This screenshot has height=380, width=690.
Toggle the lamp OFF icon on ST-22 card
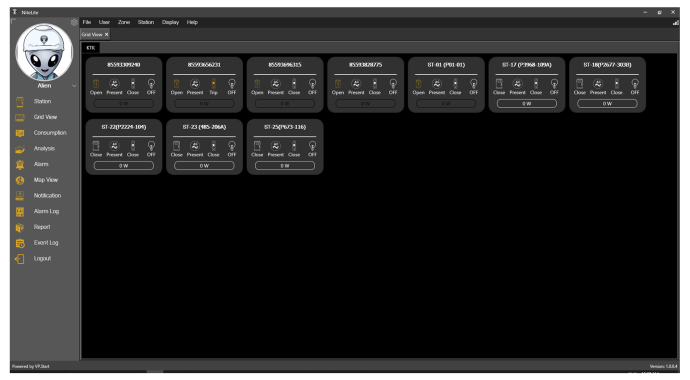pyautogui.click(x=151, y=146)
